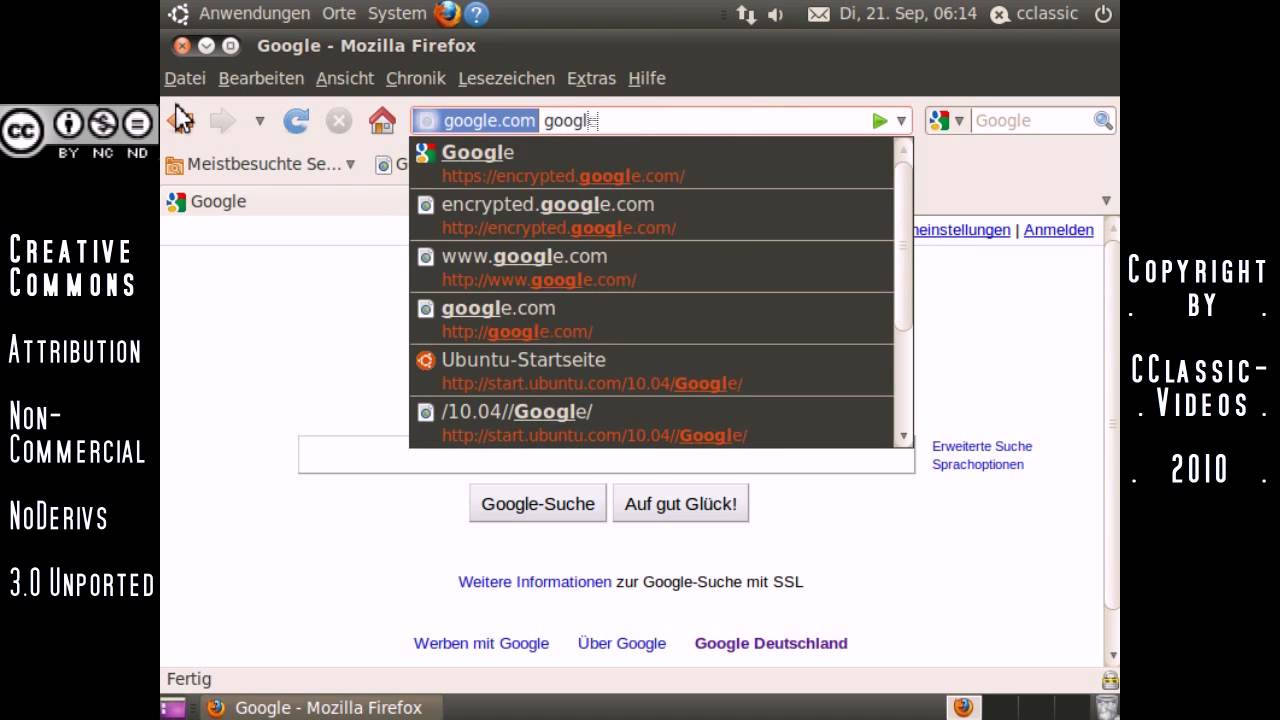1280x720 pixels.
Task: Click the google.com site identity icon
Action: [476, 121]
